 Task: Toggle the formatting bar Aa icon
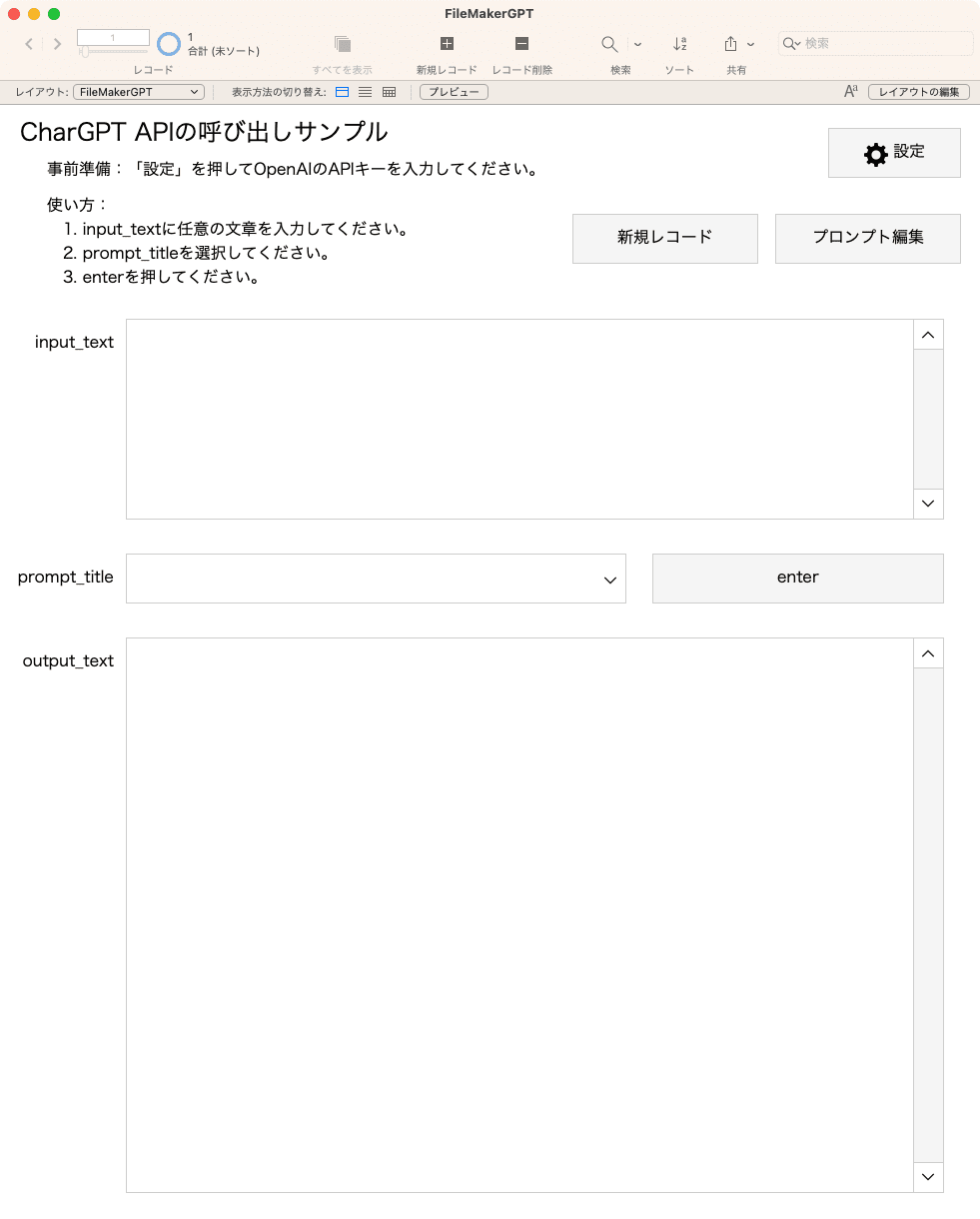(x=851, y=92)
